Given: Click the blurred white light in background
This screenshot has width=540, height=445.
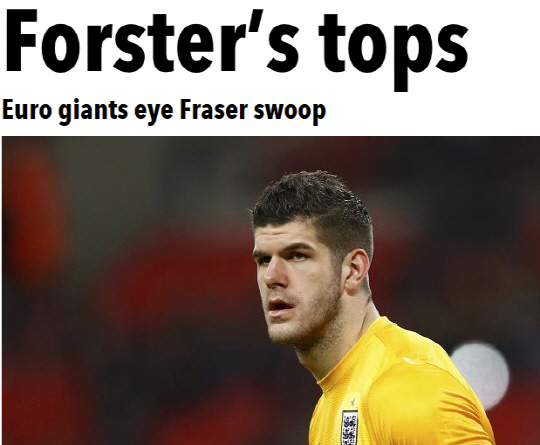Looking at the screenshot, I should [480, 371].
